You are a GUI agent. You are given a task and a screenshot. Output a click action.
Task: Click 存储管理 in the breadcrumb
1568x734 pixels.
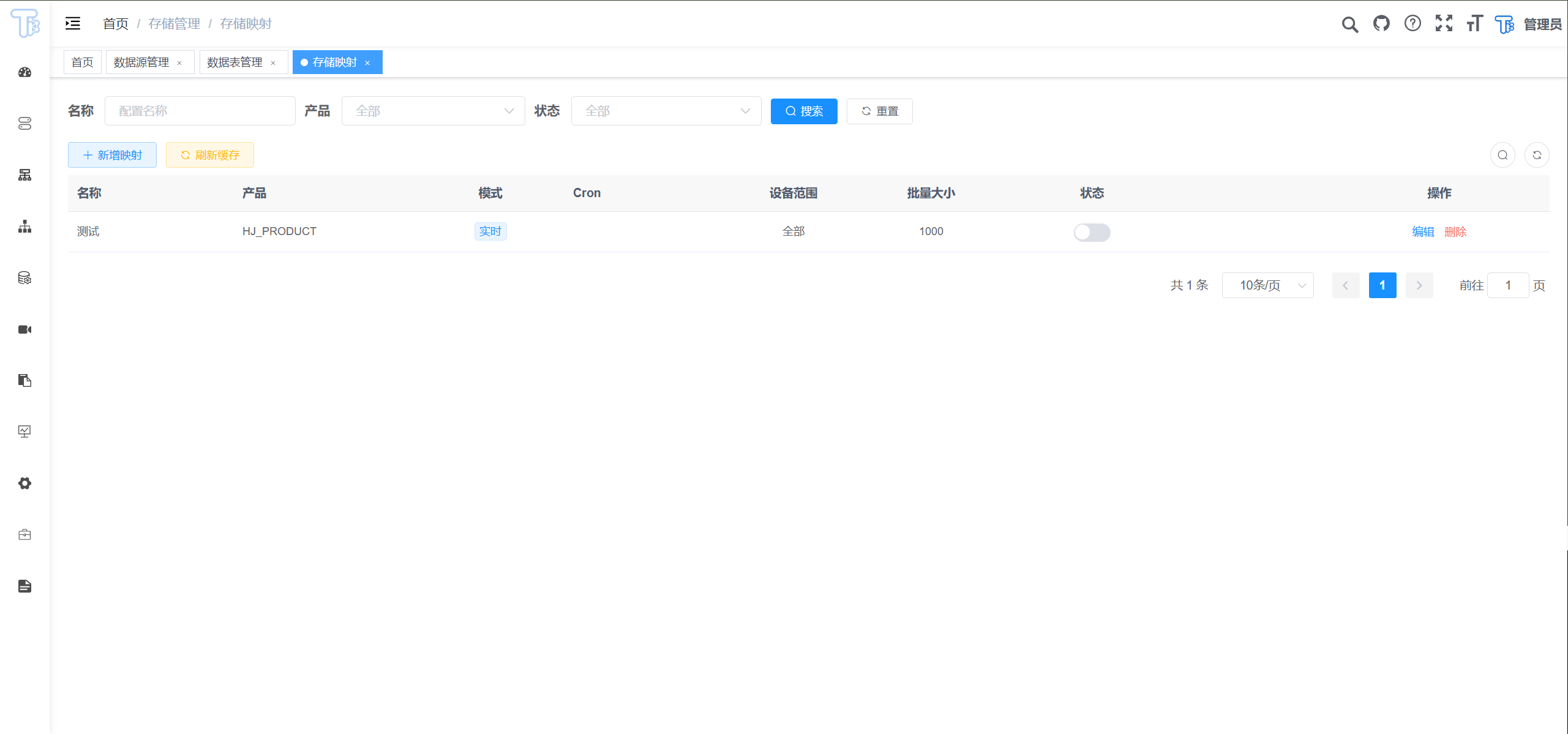coord(174,24)
